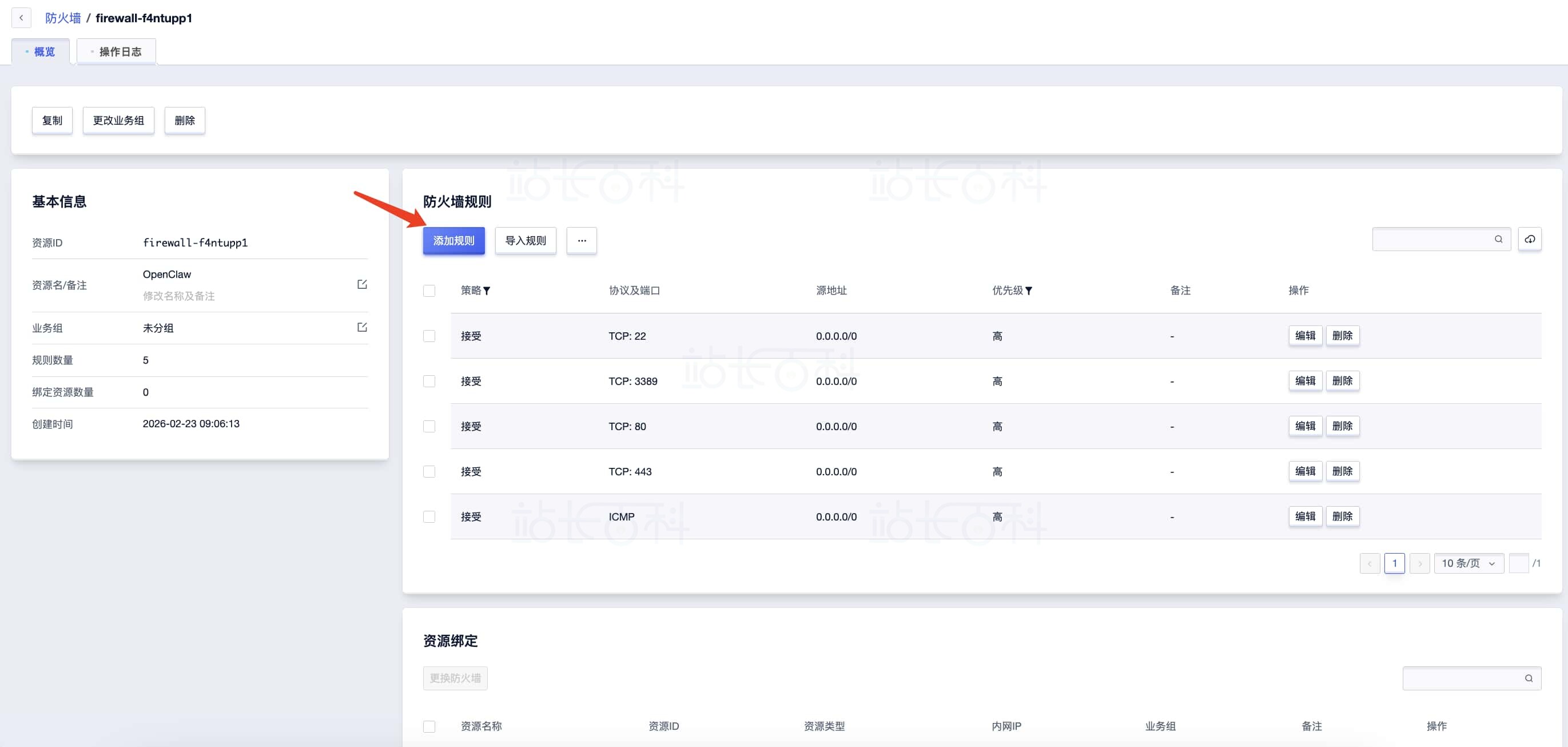Click the edit icon for 资源名/备注
The image size is (1568, 747).
362,284
